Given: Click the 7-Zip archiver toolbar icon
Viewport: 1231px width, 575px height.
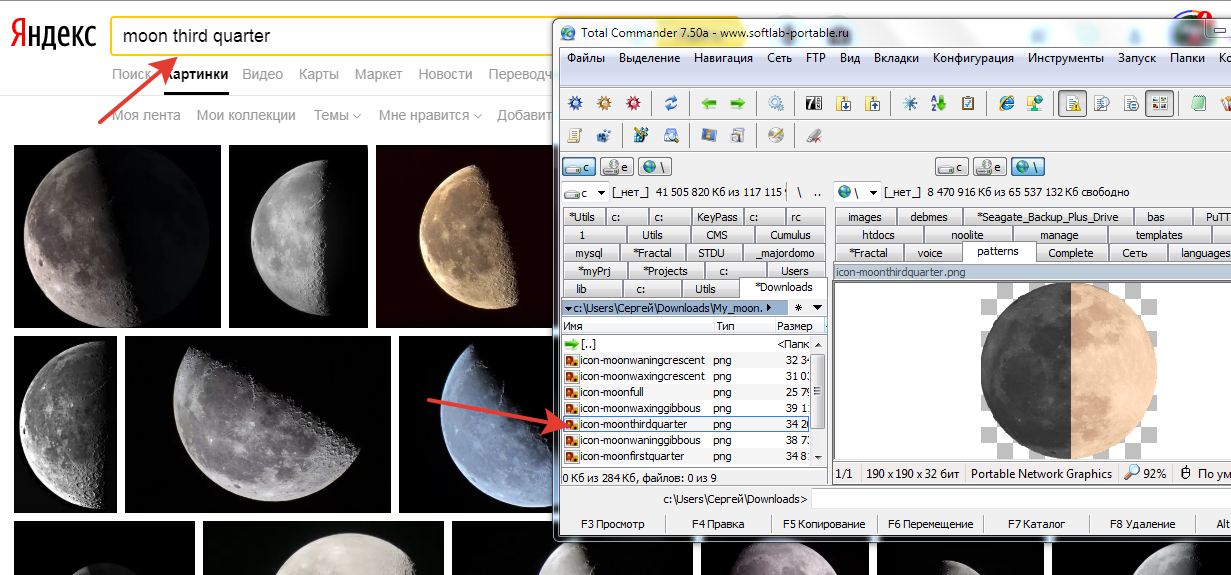Looking at the screenshot, I should [813, 103].
